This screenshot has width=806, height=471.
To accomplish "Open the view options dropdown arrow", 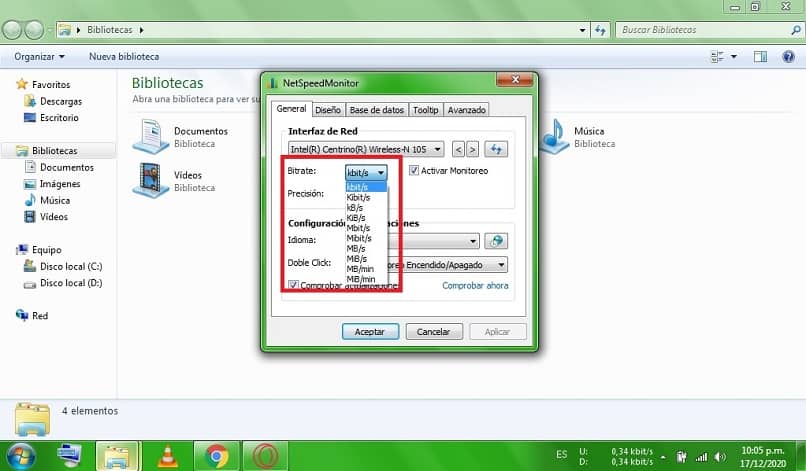I will coord(734,57).
